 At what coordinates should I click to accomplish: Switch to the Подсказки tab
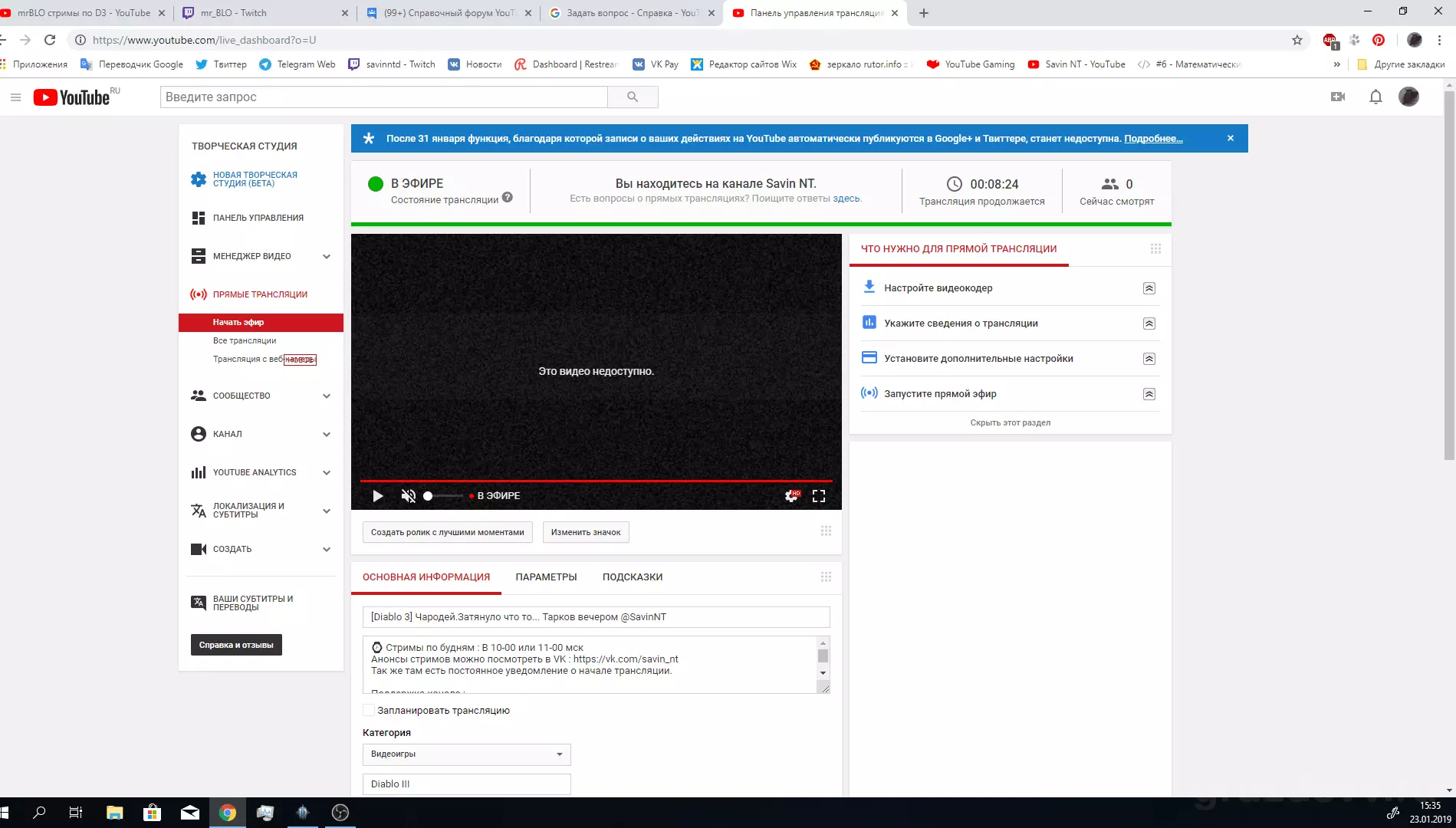click(x=633, y=577)
